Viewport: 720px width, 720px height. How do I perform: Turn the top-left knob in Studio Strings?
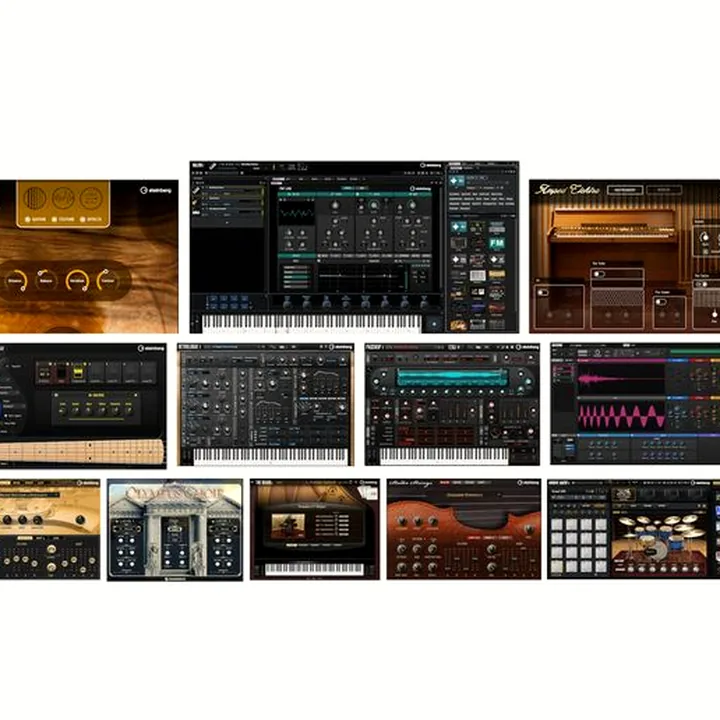click(x=402, y=521)
